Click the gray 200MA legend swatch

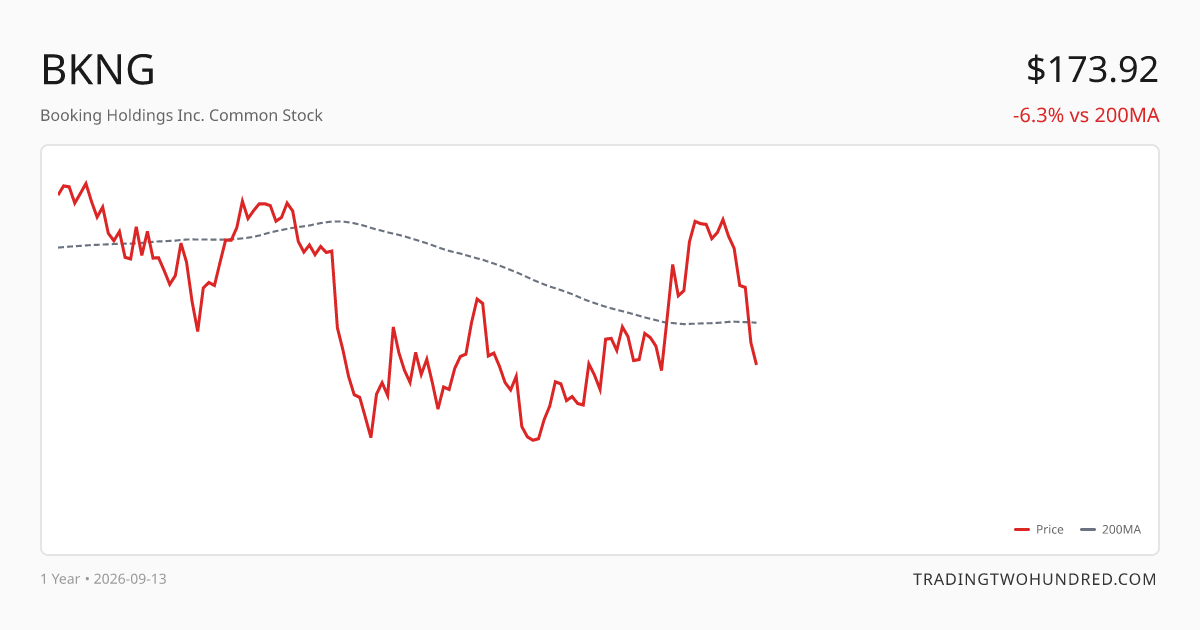(x=1089, y=530)
